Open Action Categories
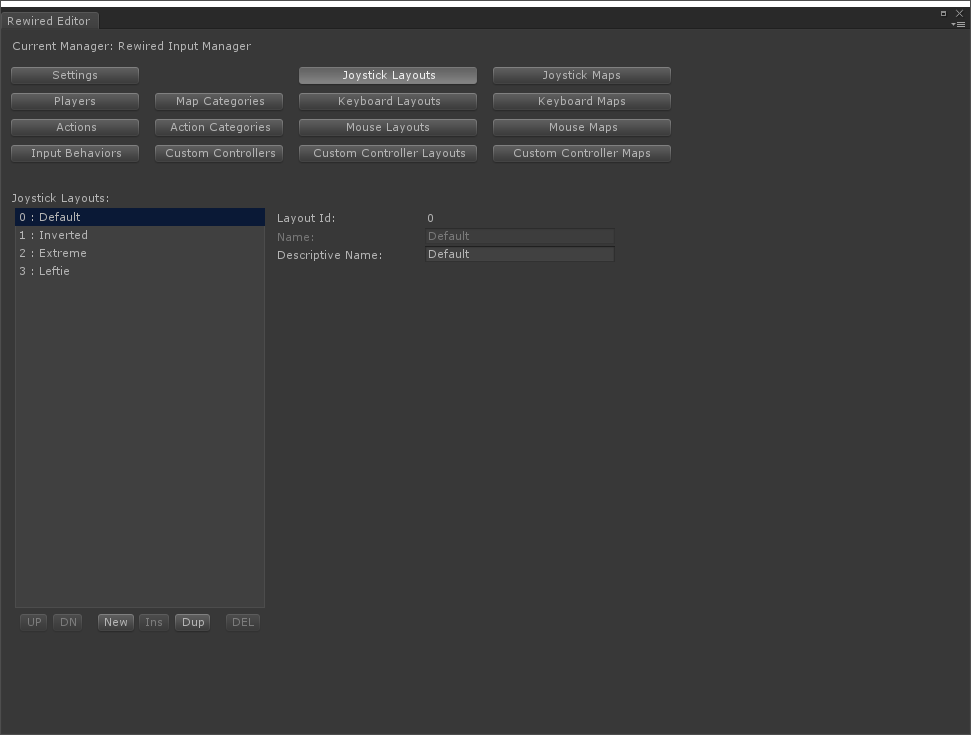The image size is (971, 735). click(x=219, y=127)
